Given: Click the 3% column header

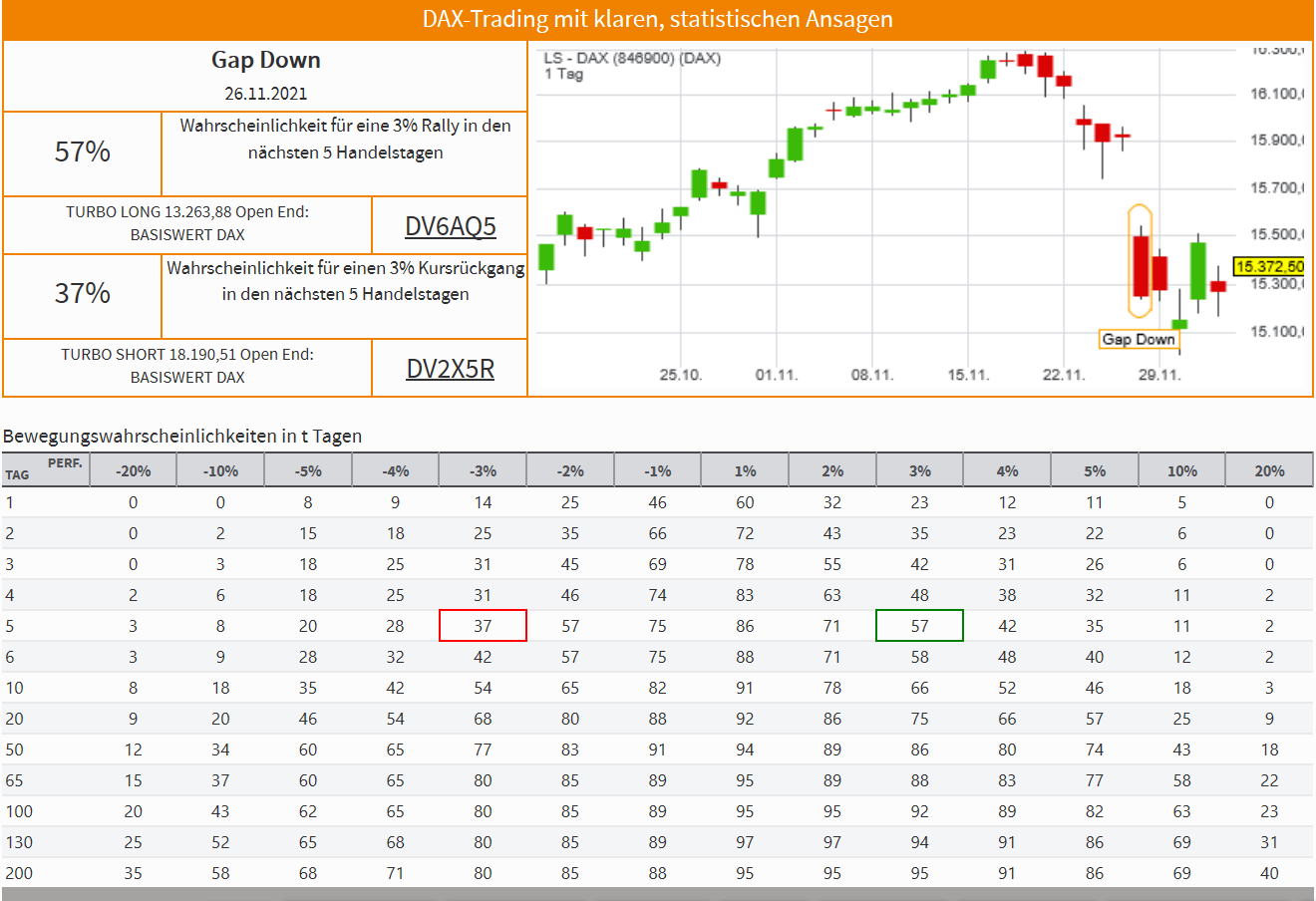Looking at the screenshot, I should pyautogui.click(x=919, y=470).
